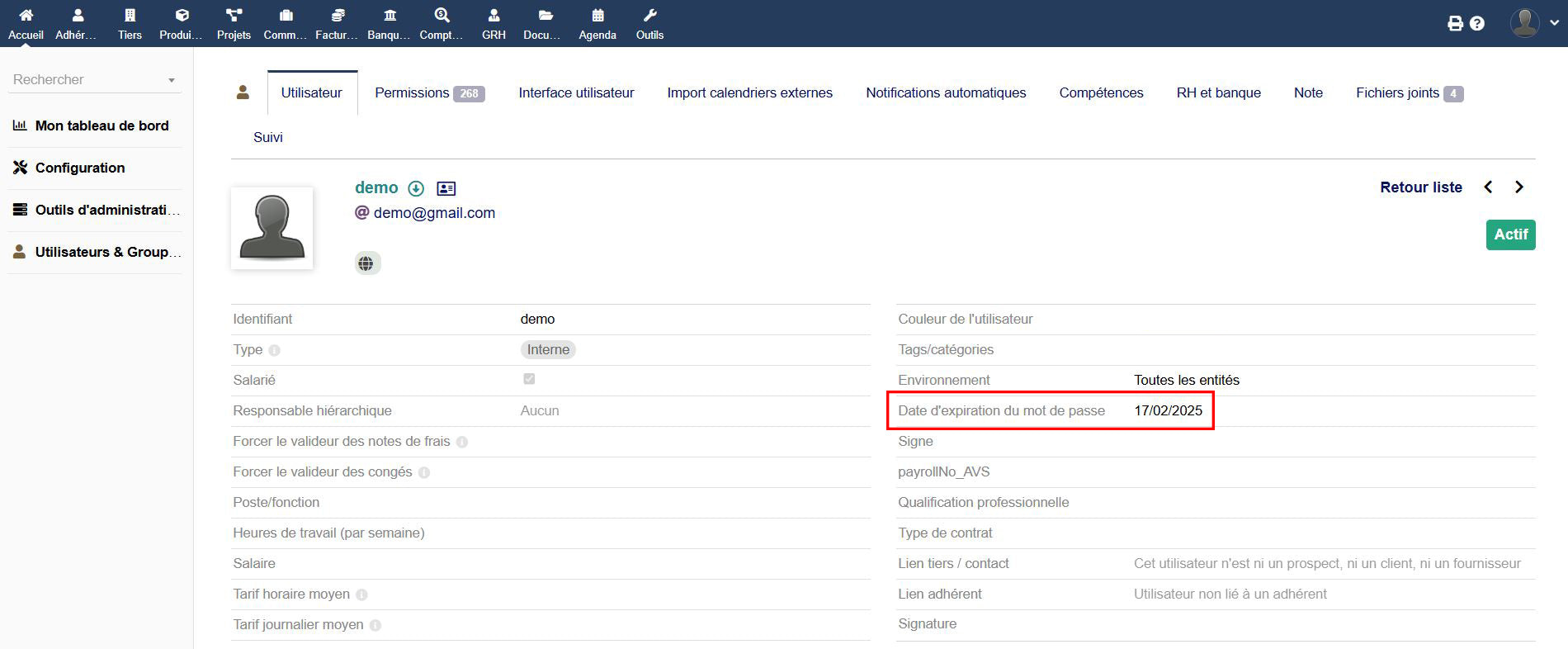Click the Outils wrench icon

tap(649, 16)
